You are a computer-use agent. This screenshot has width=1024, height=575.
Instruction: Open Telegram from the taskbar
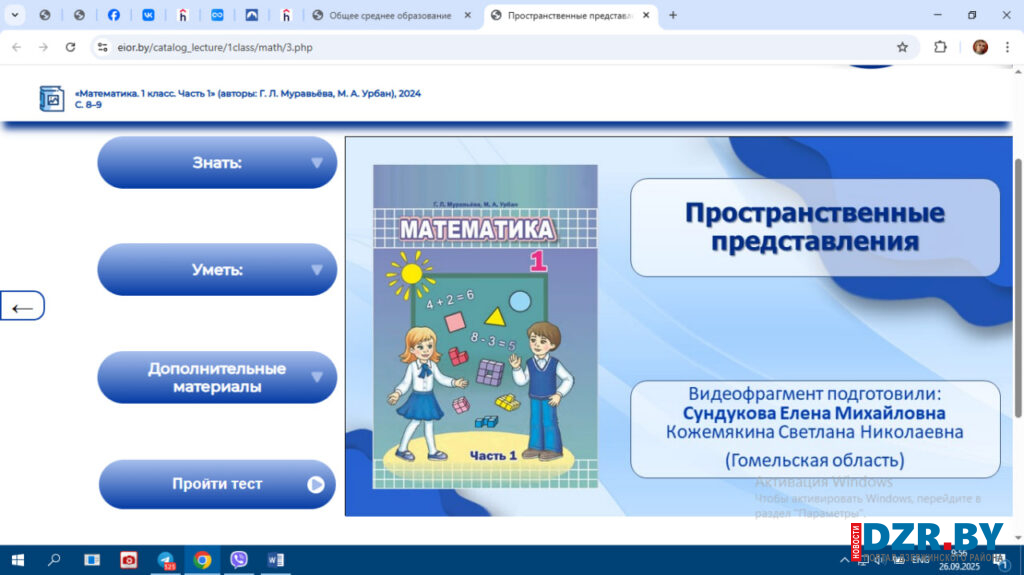166,560
